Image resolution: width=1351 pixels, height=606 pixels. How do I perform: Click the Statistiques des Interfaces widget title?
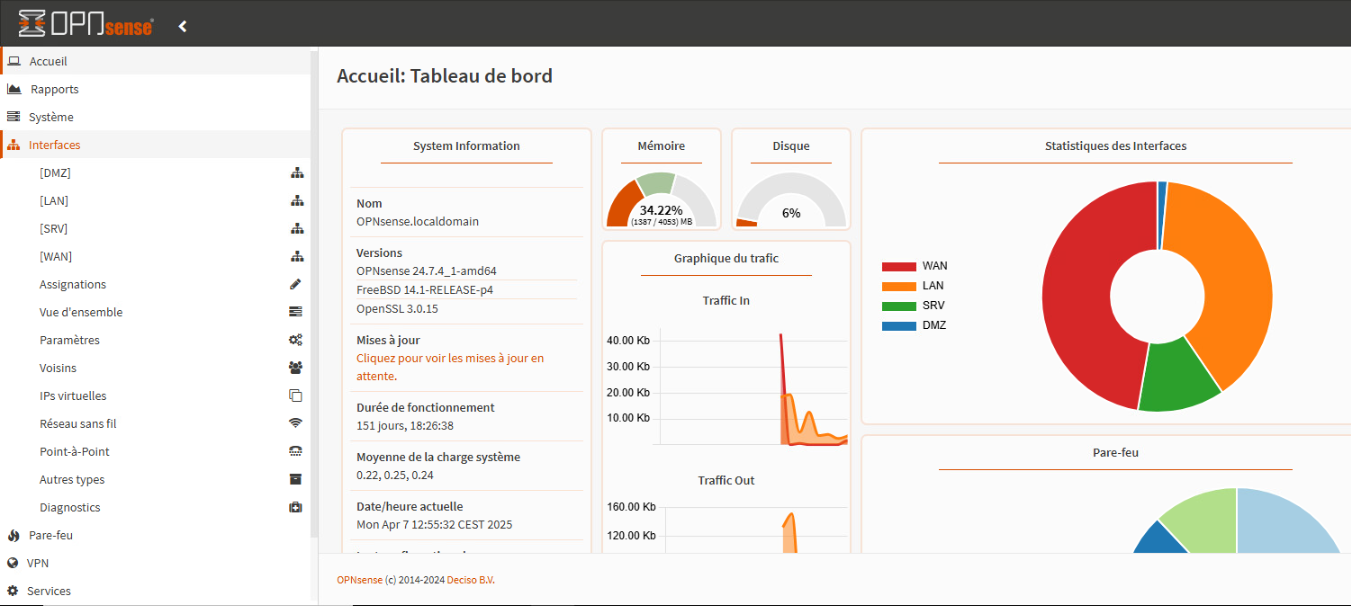pyautogui.click(x=1116, y=146)
